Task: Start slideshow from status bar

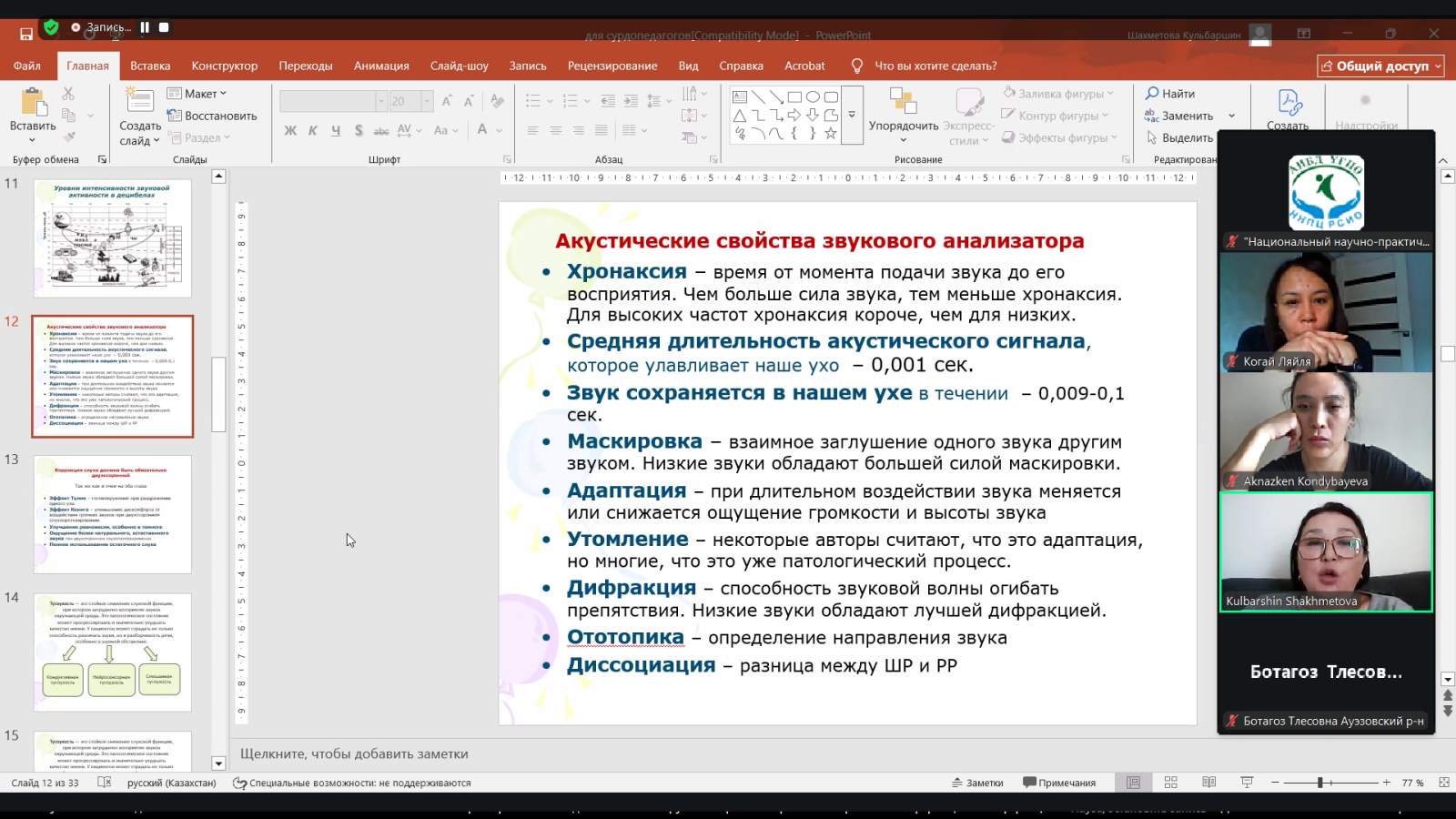Action: pyautogui.click(x=1247, y=783)
